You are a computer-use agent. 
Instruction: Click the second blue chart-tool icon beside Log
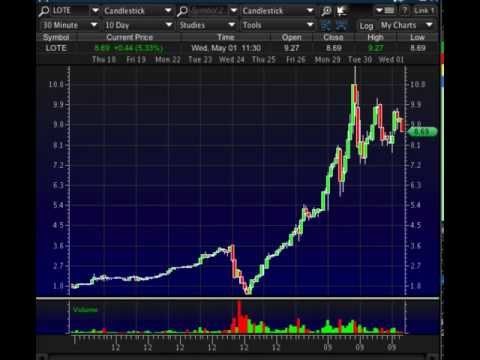click(341, 25)
